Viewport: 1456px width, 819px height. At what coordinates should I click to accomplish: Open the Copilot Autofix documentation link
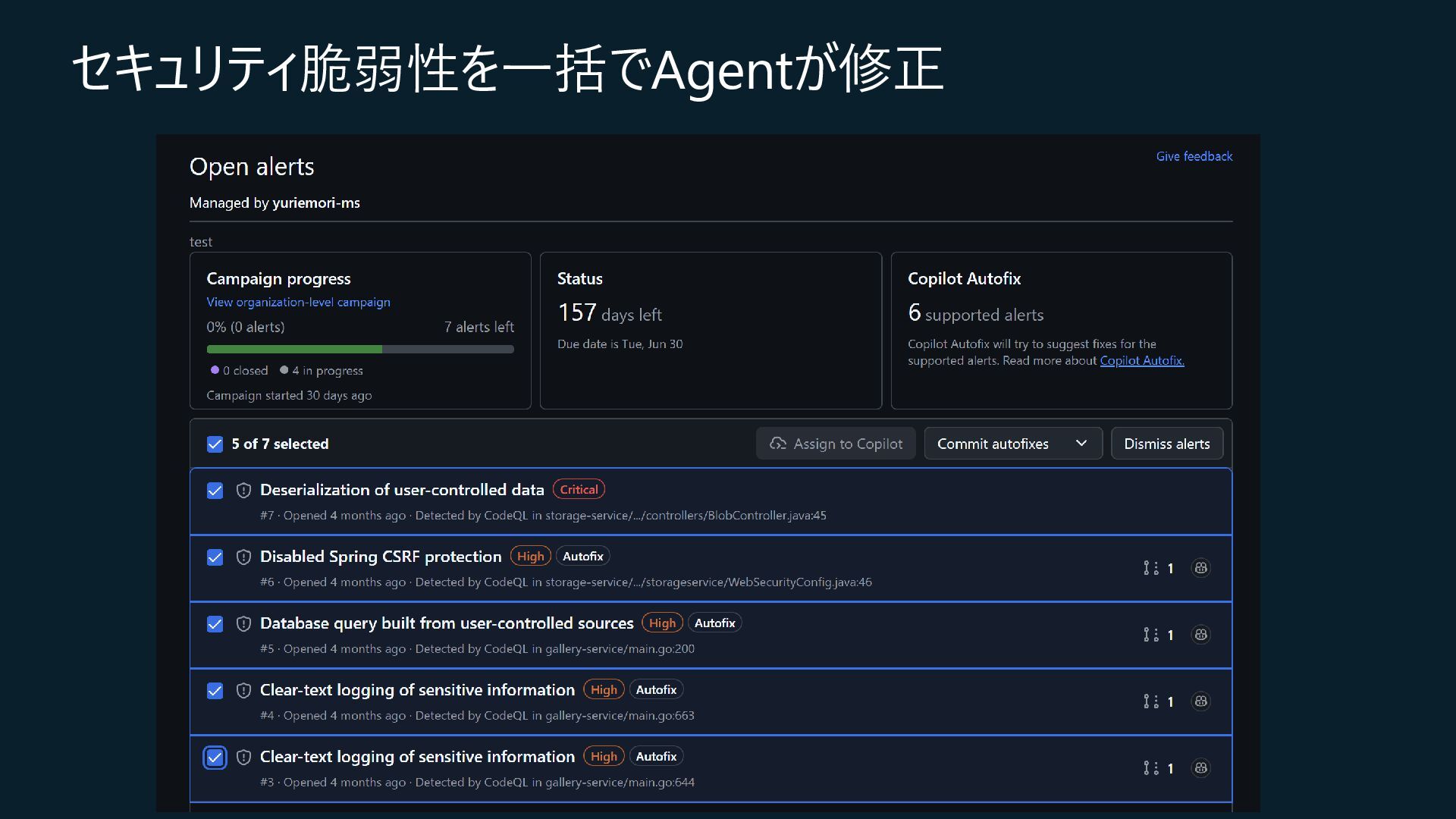[1141, 361]
